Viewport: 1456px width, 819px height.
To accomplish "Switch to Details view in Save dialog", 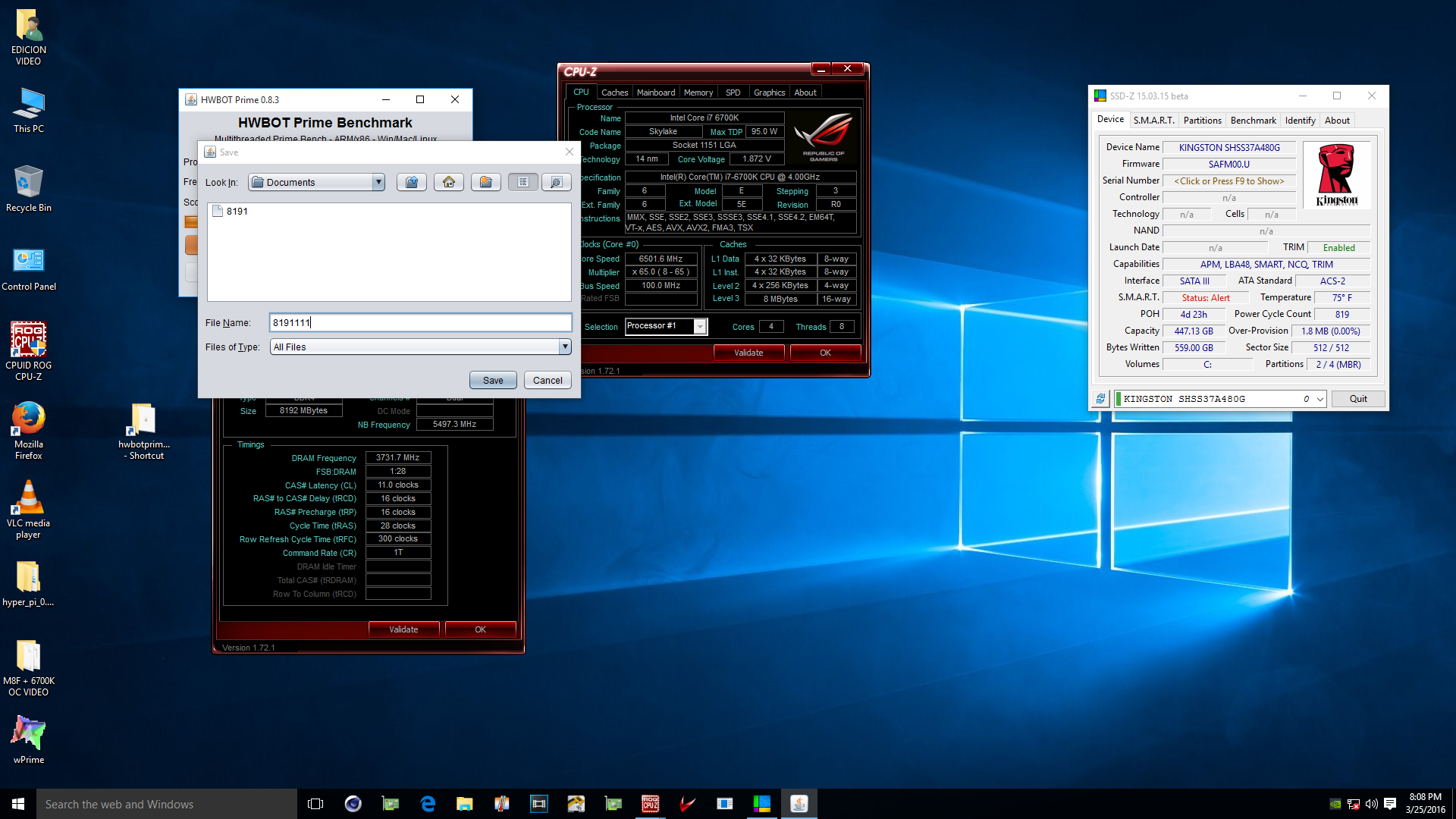I will point(557,182).
